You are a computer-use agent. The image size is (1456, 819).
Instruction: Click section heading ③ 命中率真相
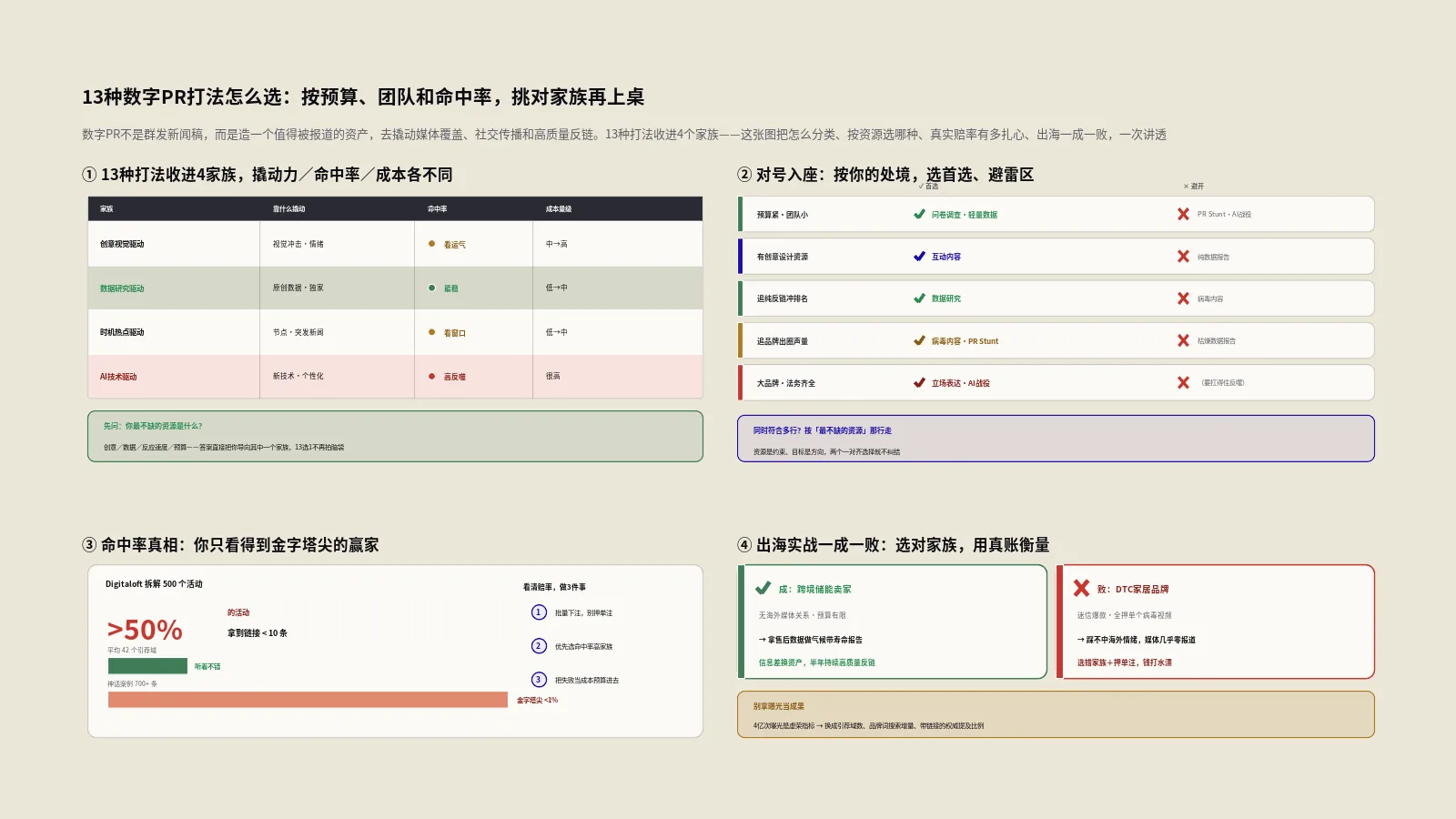(230, 545)
